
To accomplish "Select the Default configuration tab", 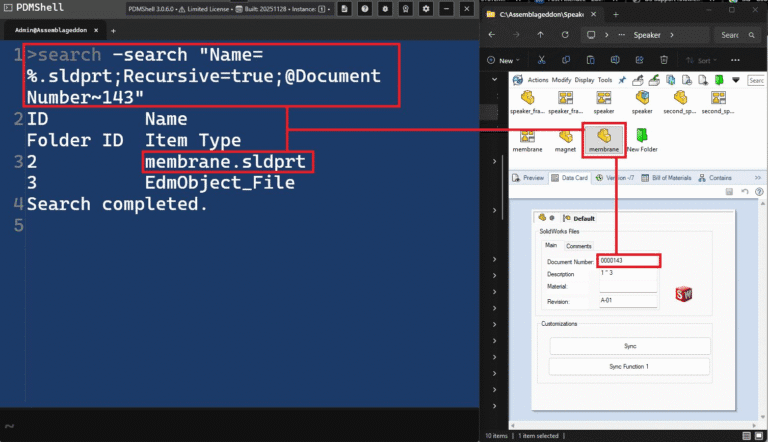I will pyautogui.click(x=578, y=219).
